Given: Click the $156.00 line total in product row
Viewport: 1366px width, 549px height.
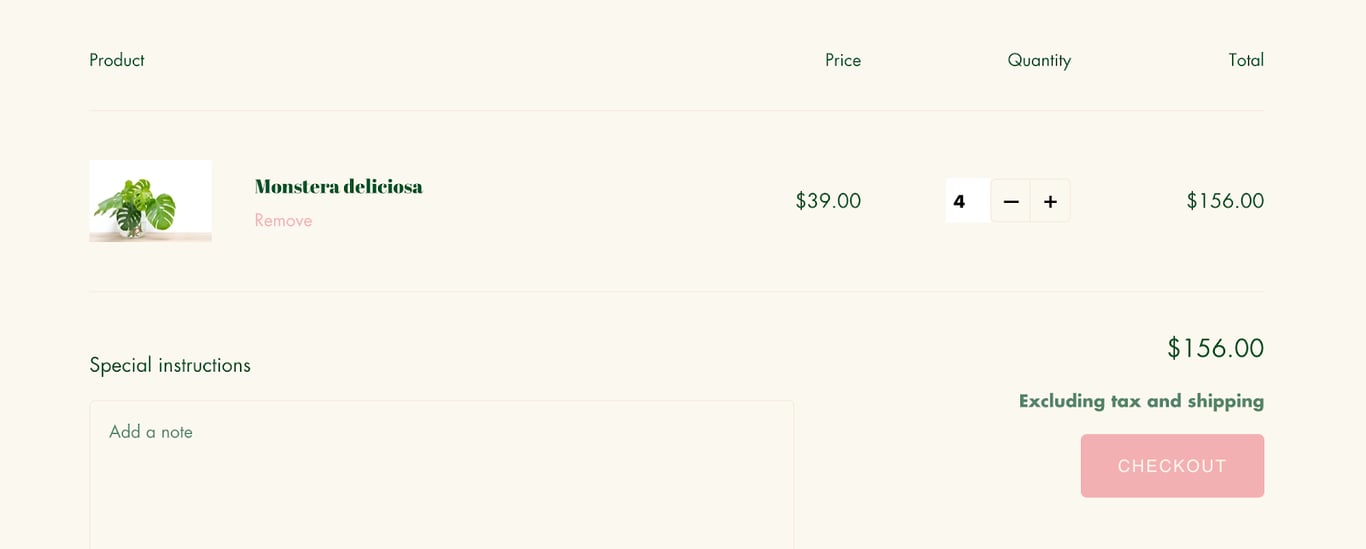Looking at the screenshot, I should (1225, 201).
